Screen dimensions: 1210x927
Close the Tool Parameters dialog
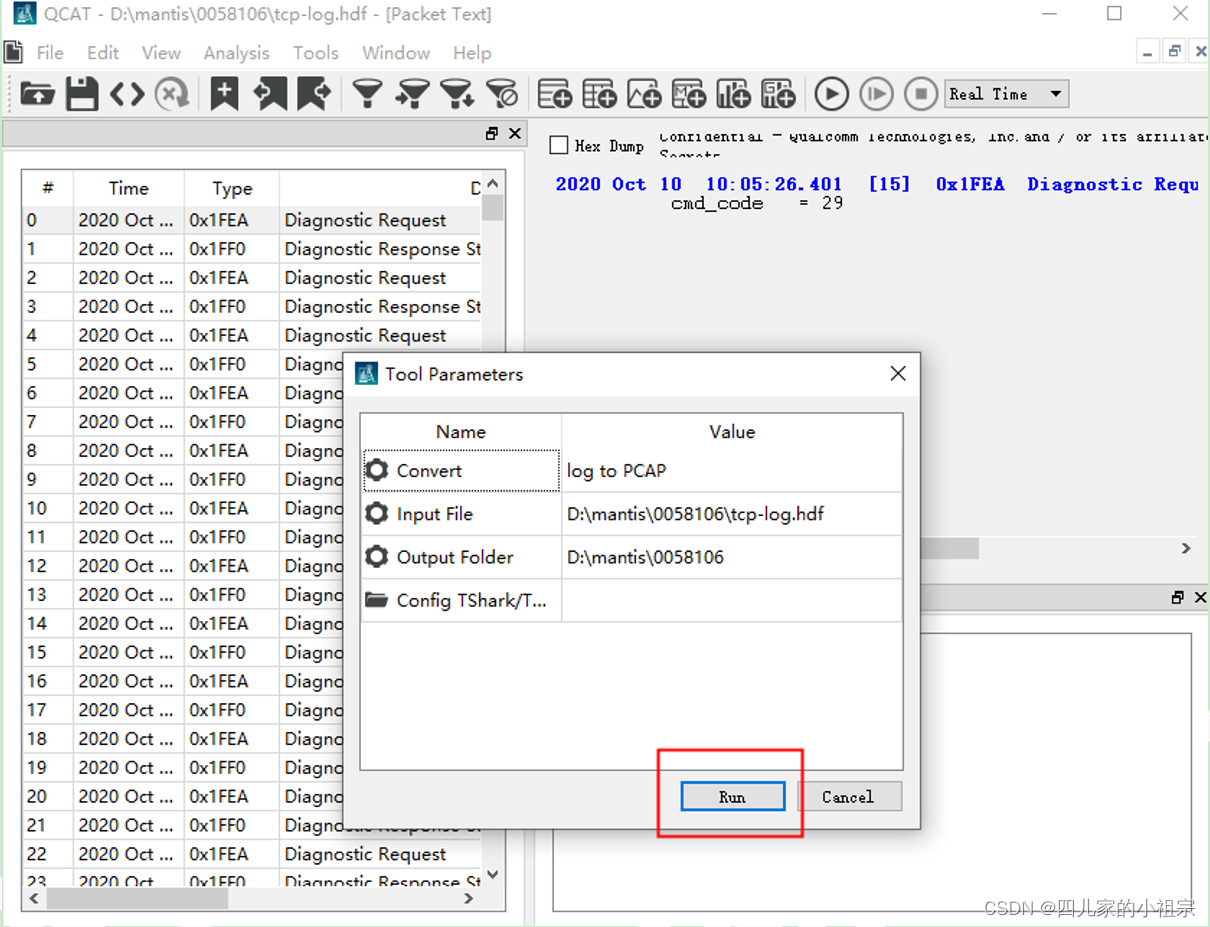pyautogui.click(x=898, y=373)
